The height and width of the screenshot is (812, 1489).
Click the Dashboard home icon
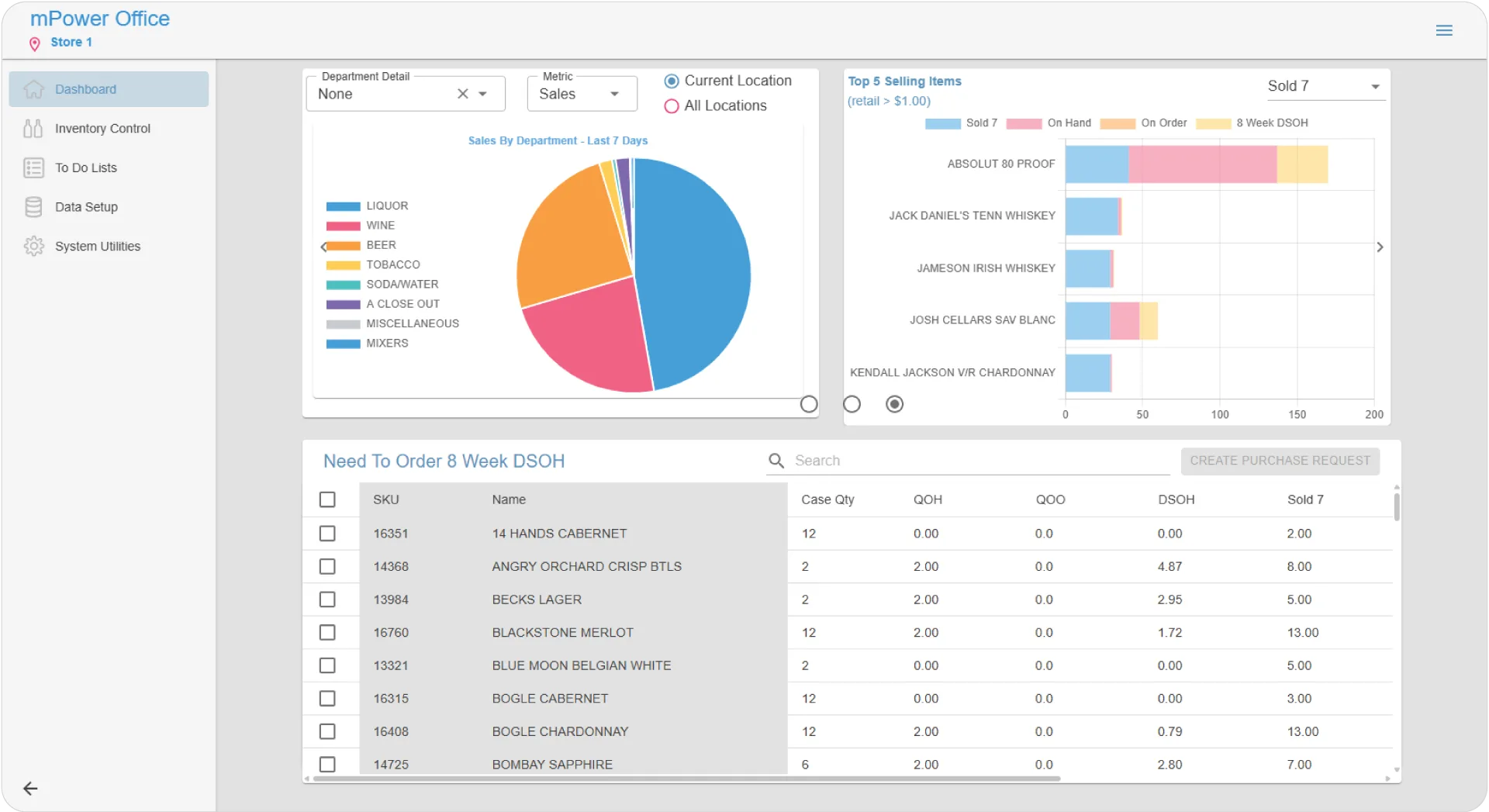[x=33, y=89]
